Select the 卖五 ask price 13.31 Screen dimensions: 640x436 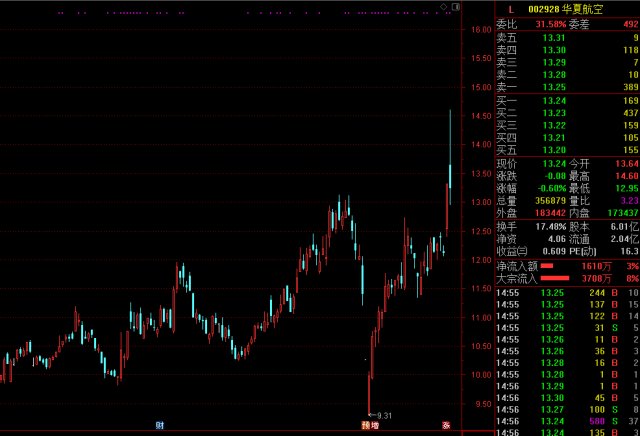tap(554, 38)
